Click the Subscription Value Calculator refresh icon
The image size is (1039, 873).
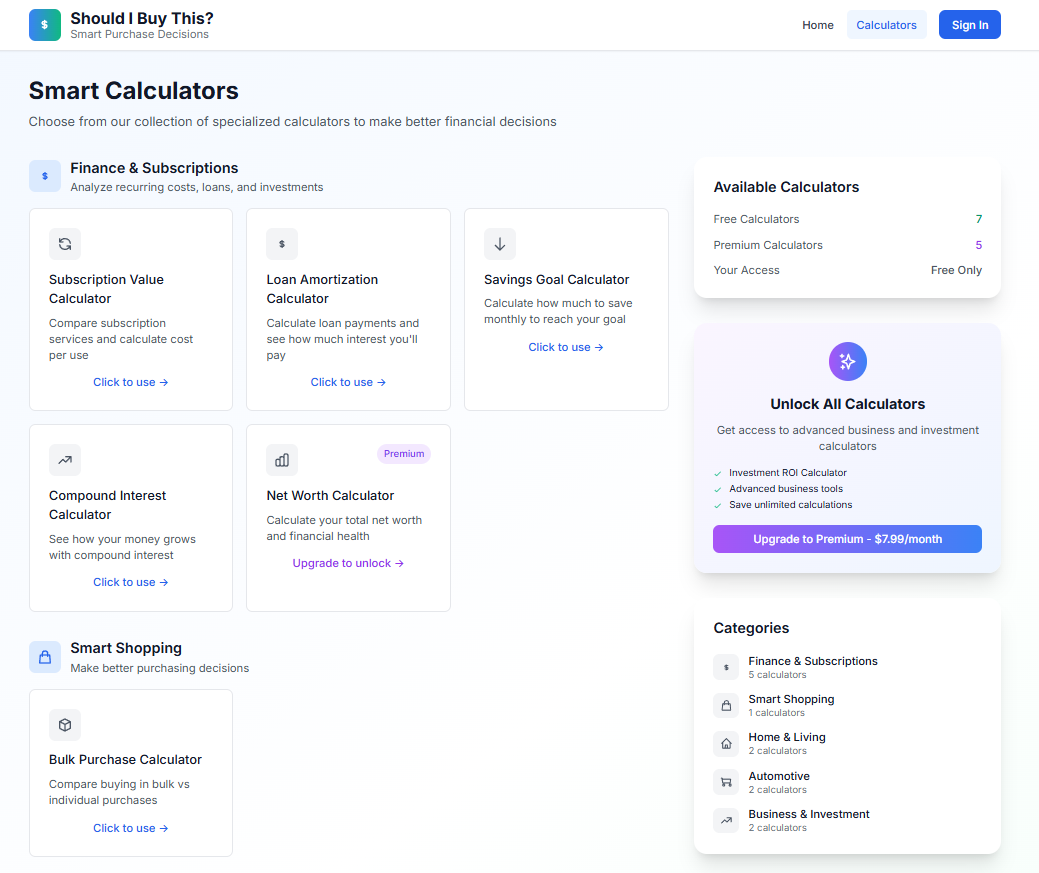tap(65, 244)
